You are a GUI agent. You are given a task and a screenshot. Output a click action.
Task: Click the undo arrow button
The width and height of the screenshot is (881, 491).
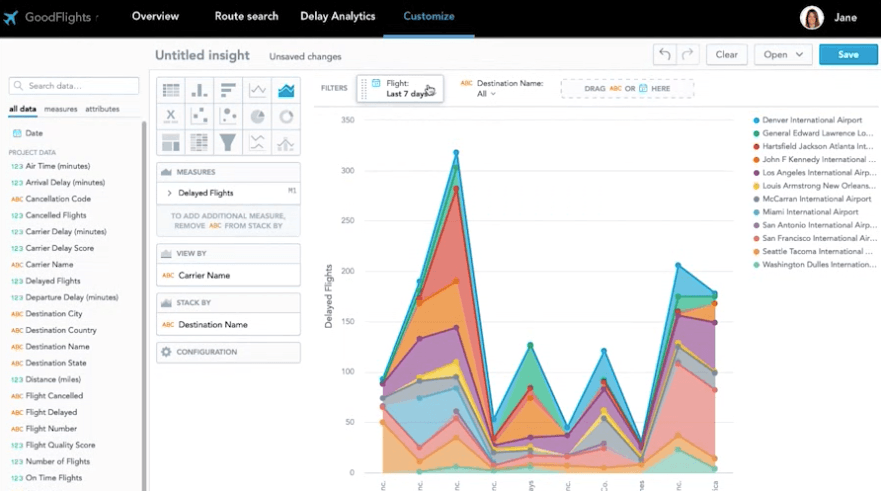coord(665,54)
